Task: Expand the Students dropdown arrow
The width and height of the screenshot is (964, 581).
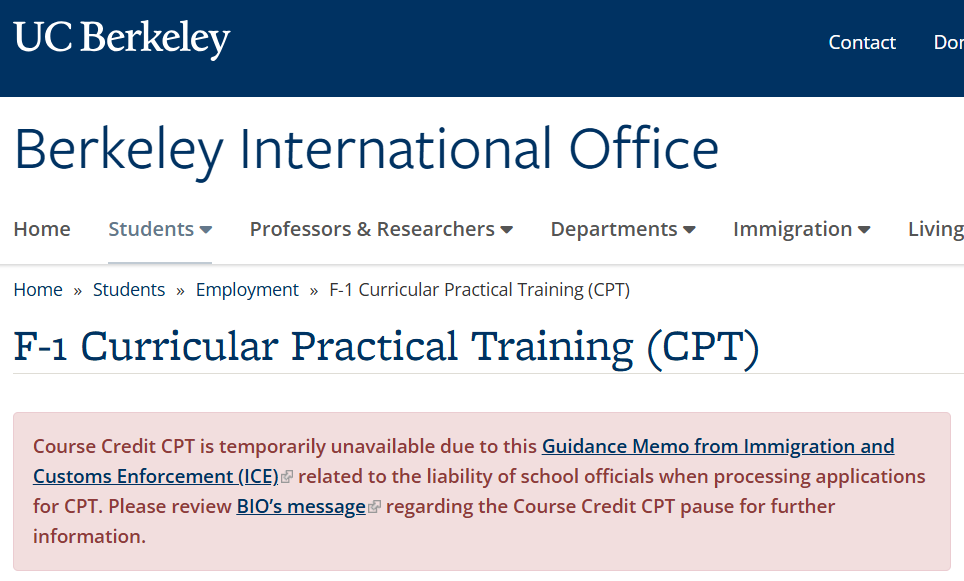Action: coord(206,230)
